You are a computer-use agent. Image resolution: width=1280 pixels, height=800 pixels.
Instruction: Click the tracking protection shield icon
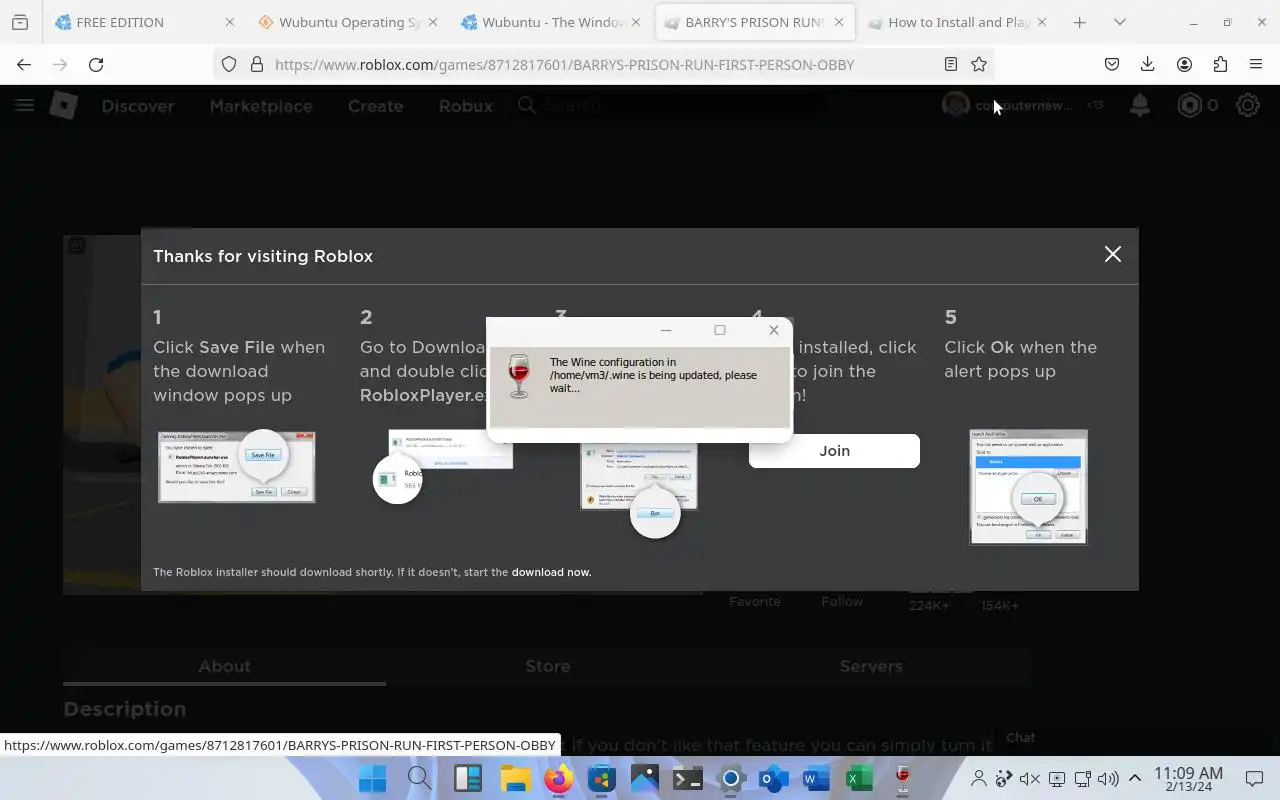point(229,64)
